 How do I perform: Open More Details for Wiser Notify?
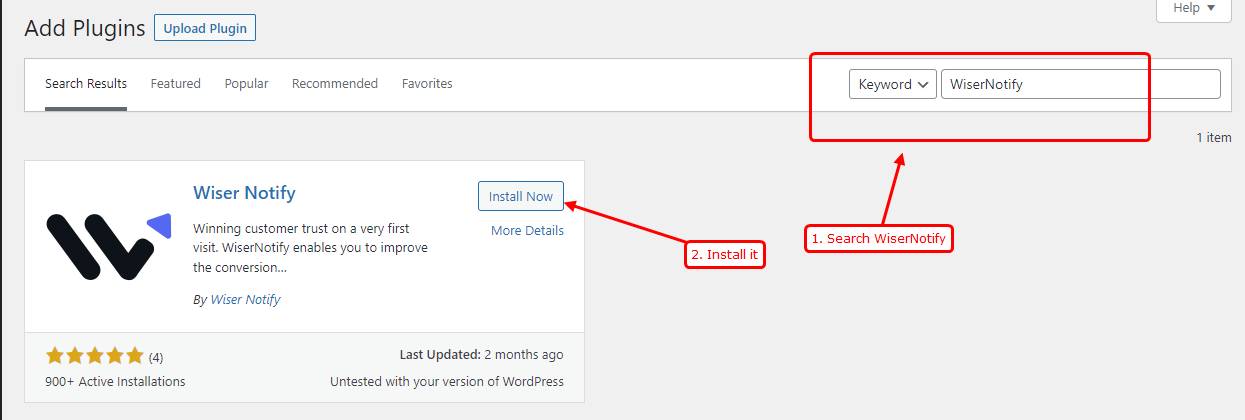[x=527, y=230]
